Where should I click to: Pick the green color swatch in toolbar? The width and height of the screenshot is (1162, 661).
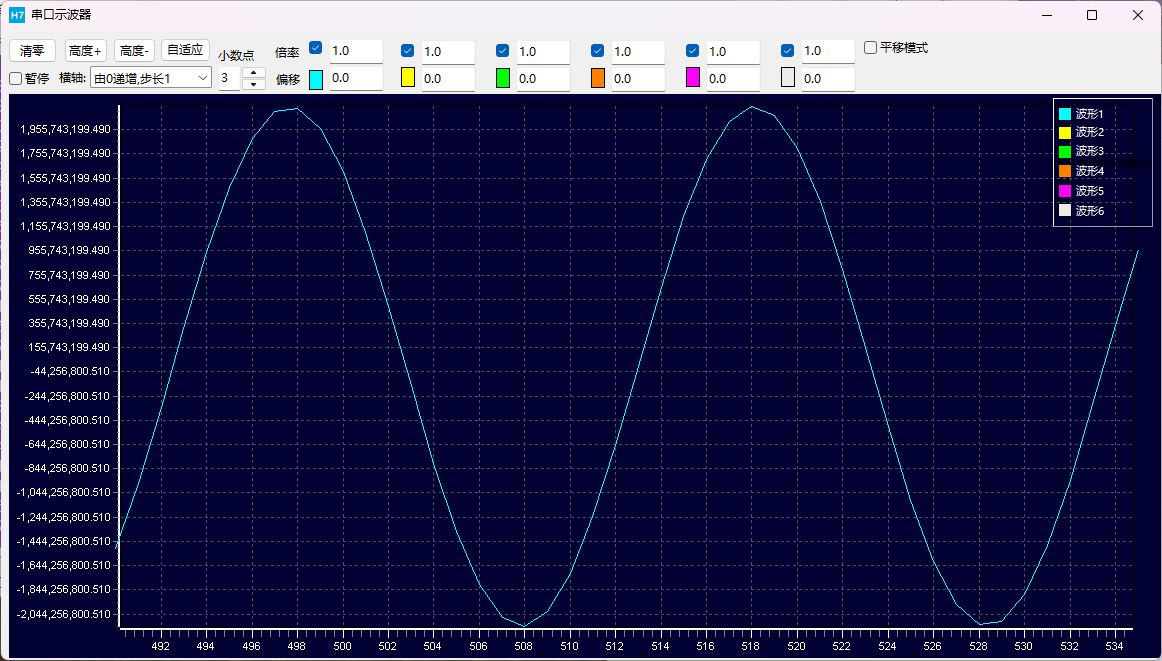point(503,78)
